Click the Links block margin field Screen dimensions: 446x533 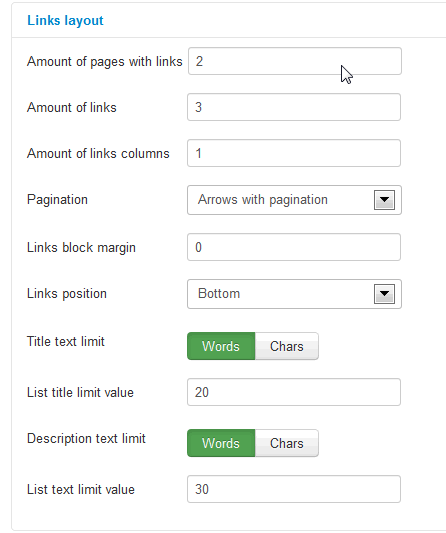pyautogui.click(x=294, y=247)
